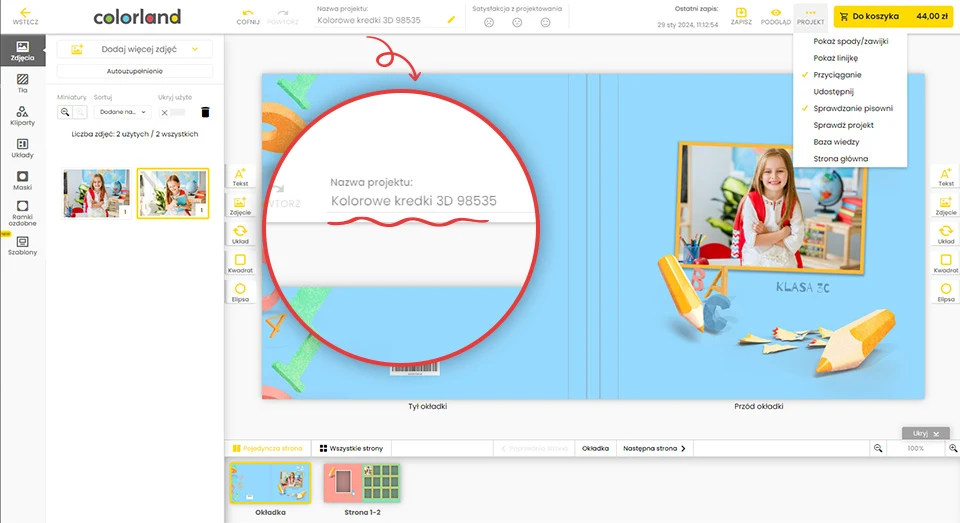960x523 pixels.
Task: Open the Maski panel
Action: pos(23,181)
